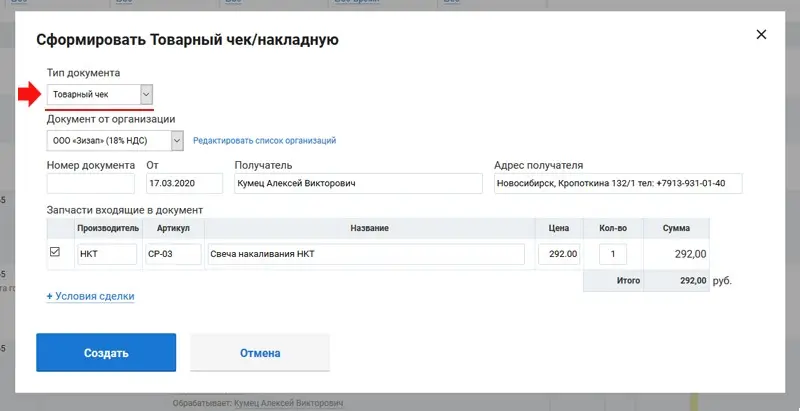Click the Артикул field CP-03

tap(173, 254)
